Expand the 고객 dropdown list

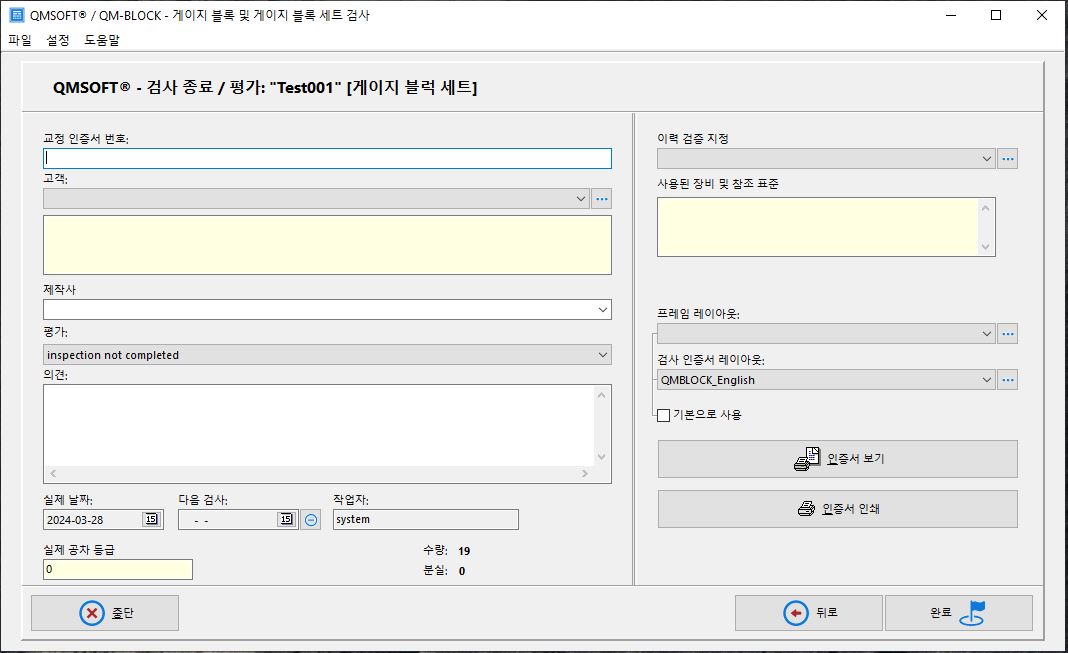click(580, 199)
